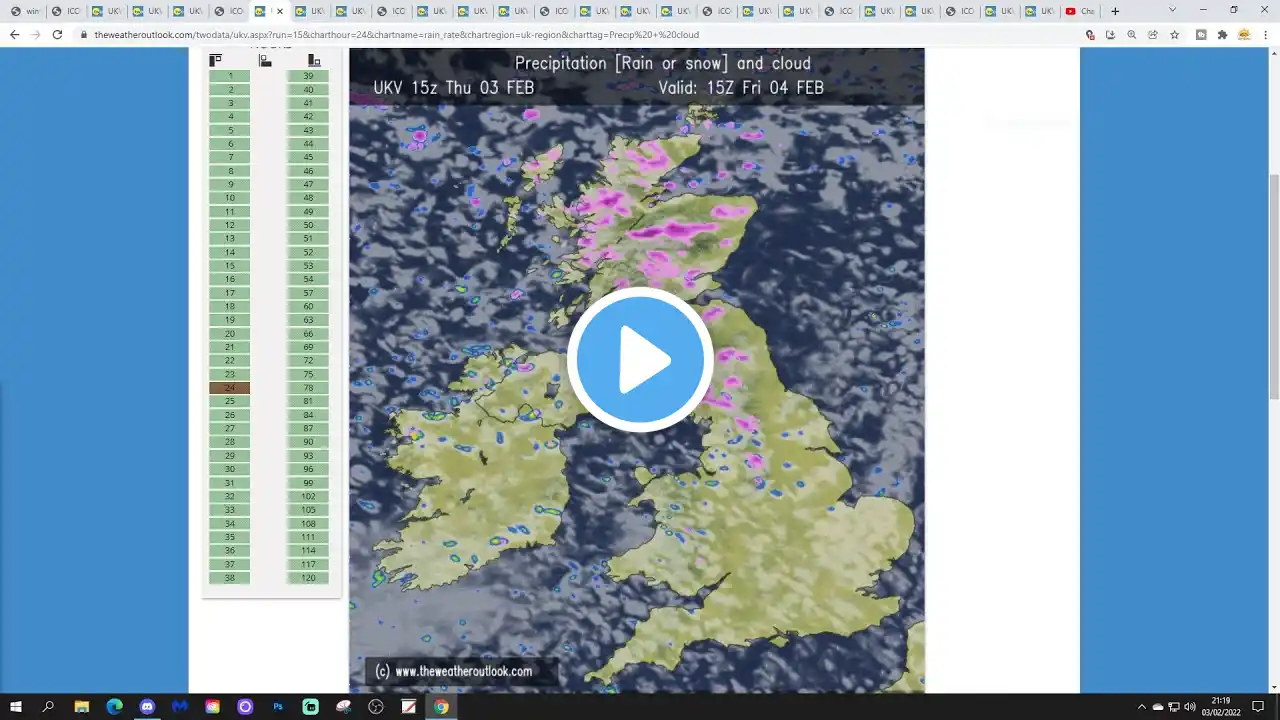1280x720 pixels.
Task: Expand the tab search dropdown arrow
Action: pyautogui.click(x=1172, y=11)
